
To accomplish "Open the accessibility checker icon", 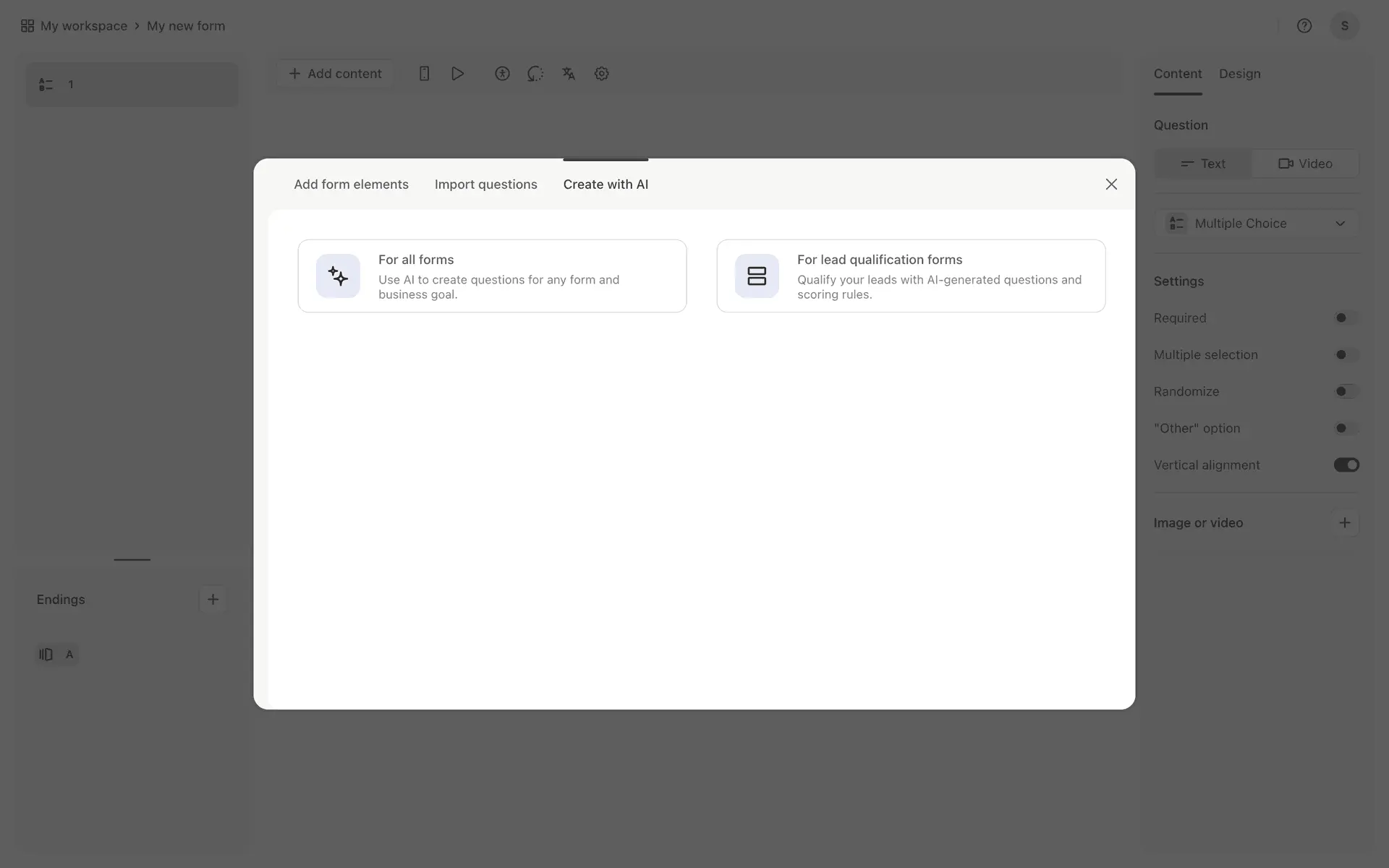I will click(502, 74).
